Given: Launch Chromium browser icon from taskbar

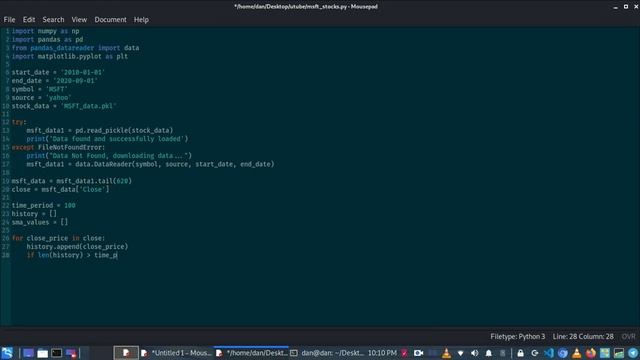Looking at the screenshot, I should [563, 353].
